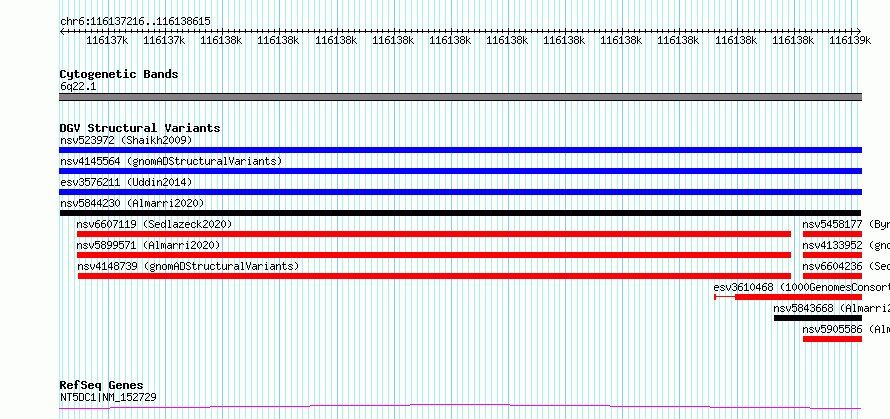The height and width of the screenshot is (419, 890).
Task: Open variant label nsv6604236
Action: [x=846, y=266]
